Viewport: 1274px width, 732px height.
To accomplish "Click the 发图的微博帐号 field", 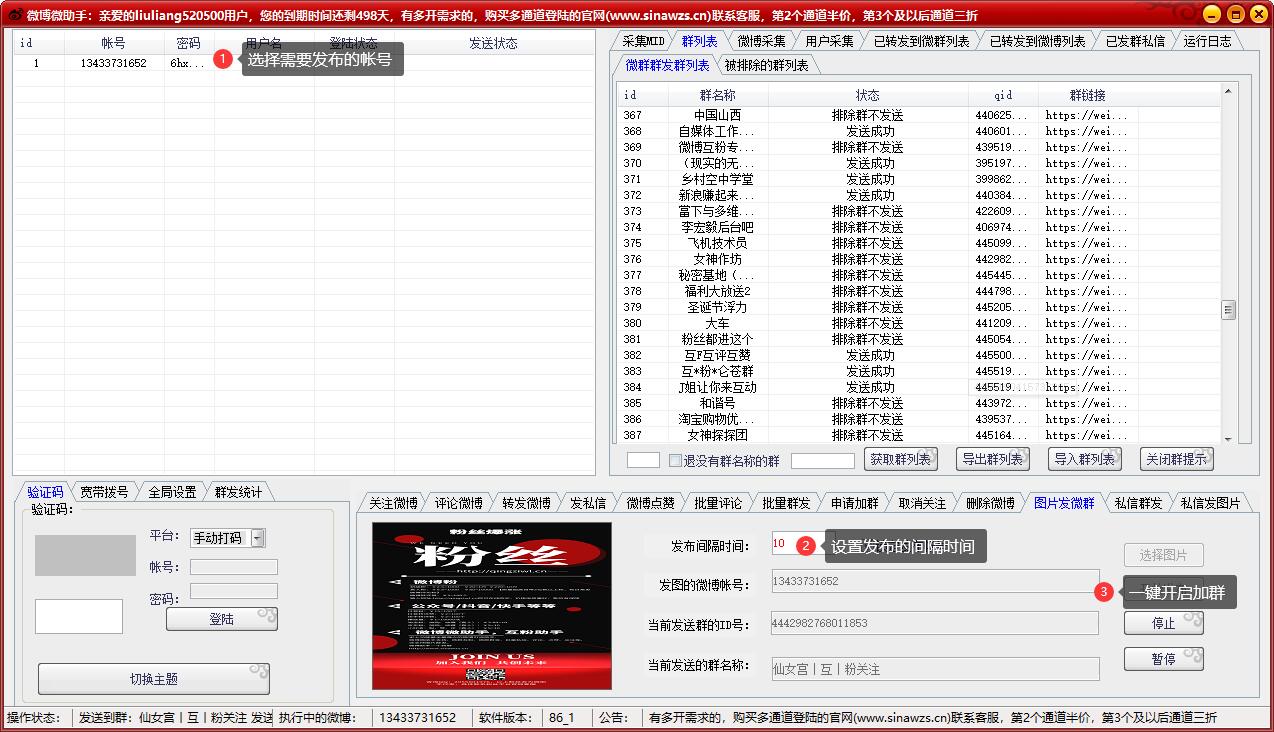I will [934, 581].
